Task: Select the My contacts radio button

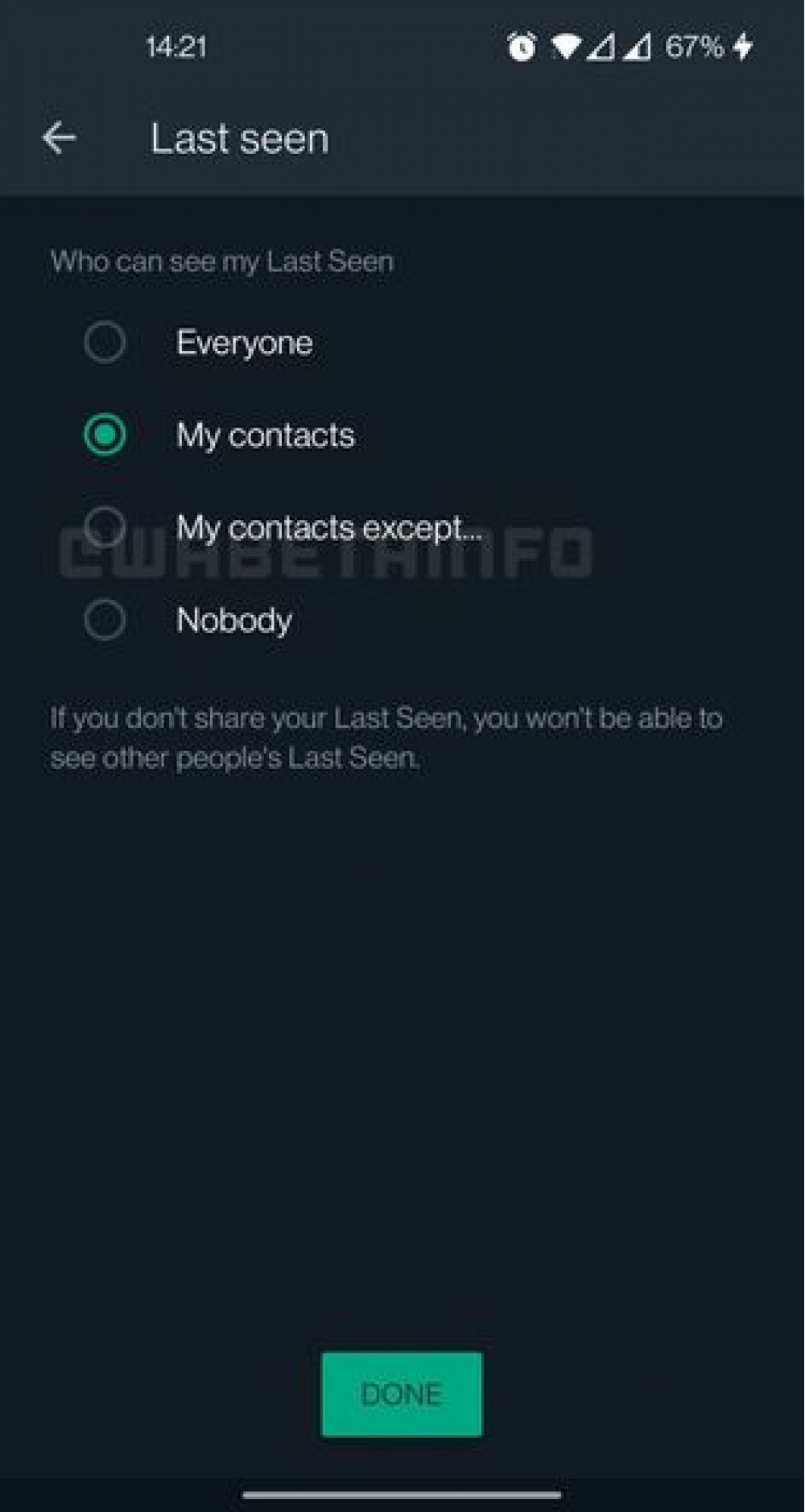Action: tap(105, 435)
